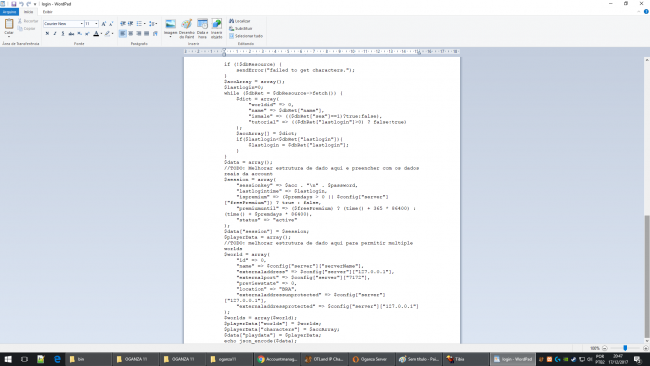The height and width of the screenshot is (366, 650).
Task: Apply text color with the underlined A
Action: coord(96,34)
